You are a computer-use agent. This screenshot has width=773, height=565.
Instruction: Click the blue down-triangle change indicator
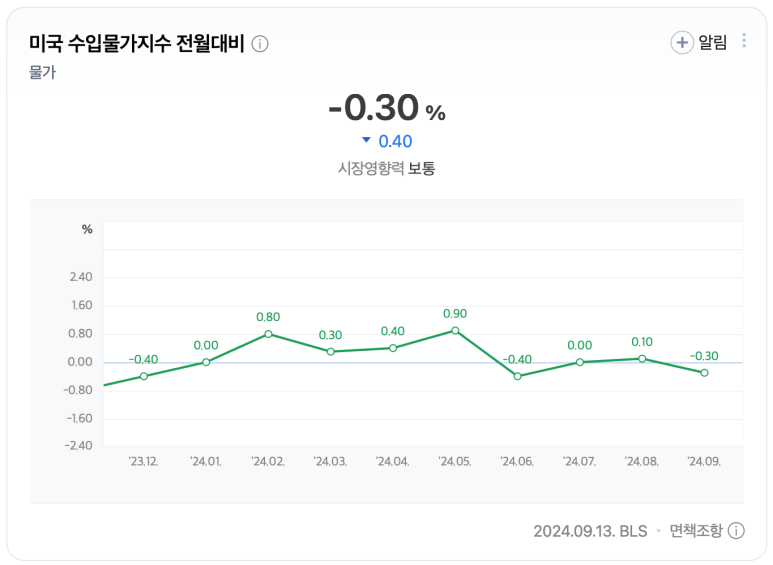pos(366,140)
